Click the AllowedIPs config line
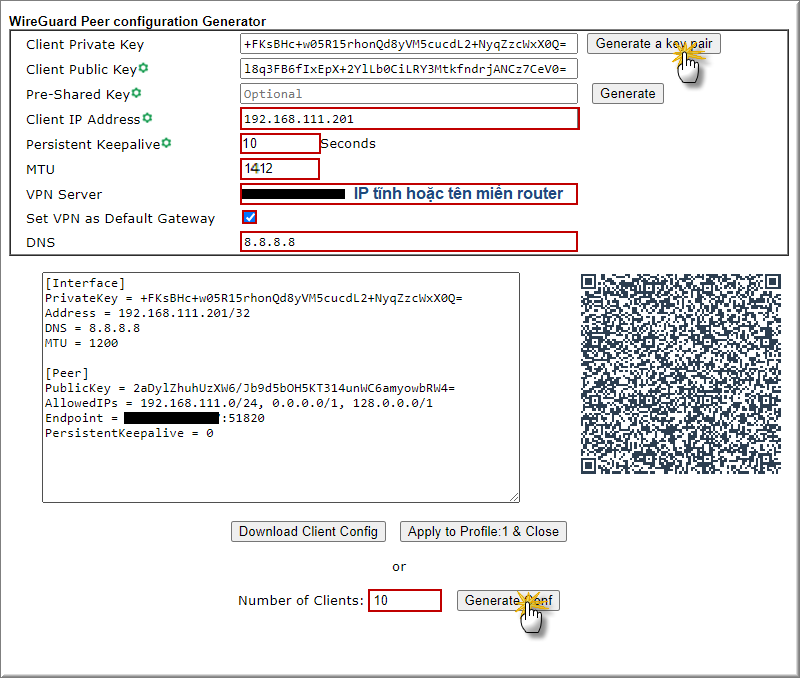This screenshot has height=678, width=800. tap(239, 403)
